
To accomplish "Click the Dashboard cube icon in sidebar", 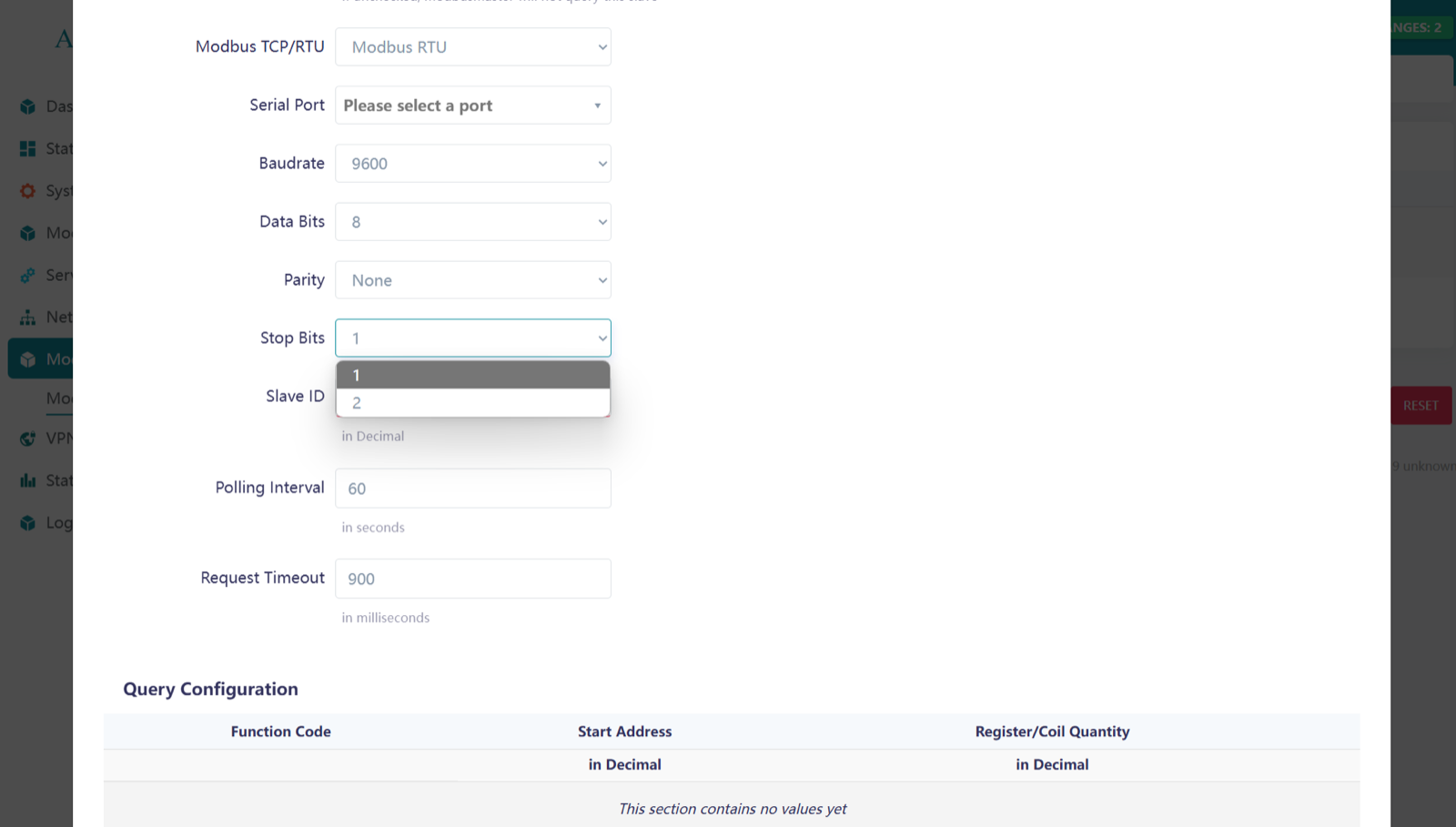I will [x=28, y=106].
